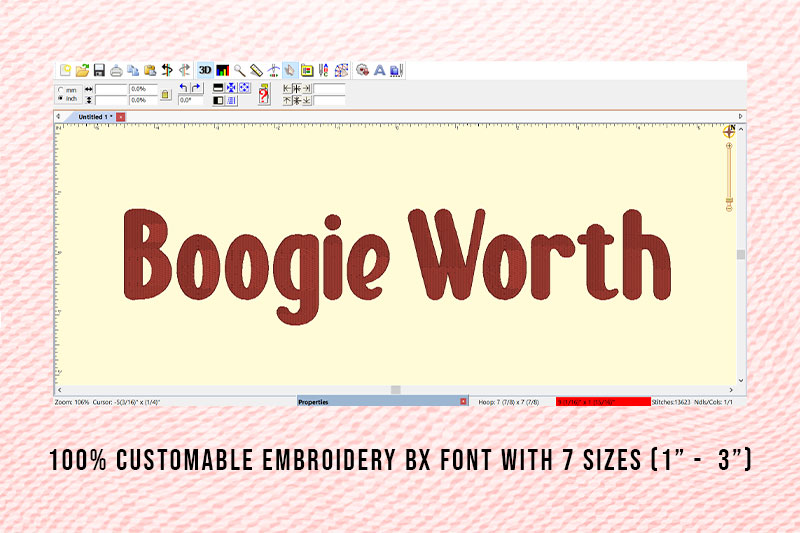Open a file with the folder icon
800x533 pixels.
[x=82, y=70]
